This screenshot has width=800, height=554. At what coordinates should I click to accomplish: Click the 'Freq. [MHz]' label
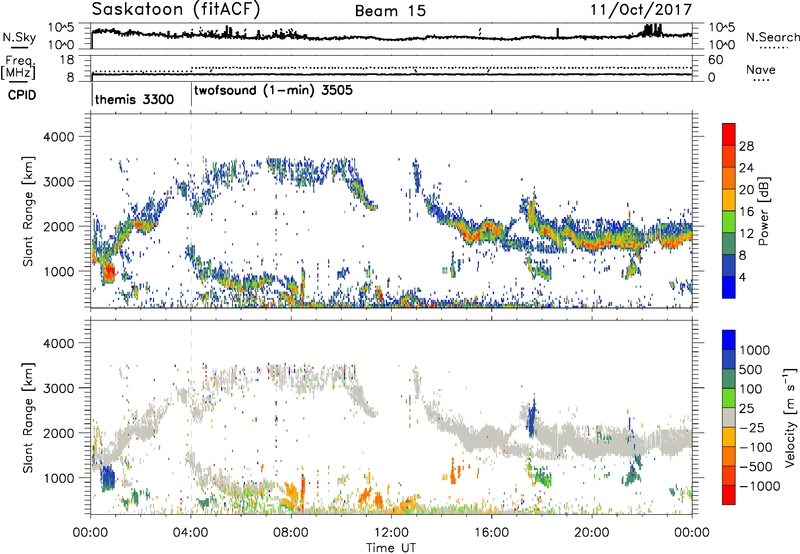19,67
